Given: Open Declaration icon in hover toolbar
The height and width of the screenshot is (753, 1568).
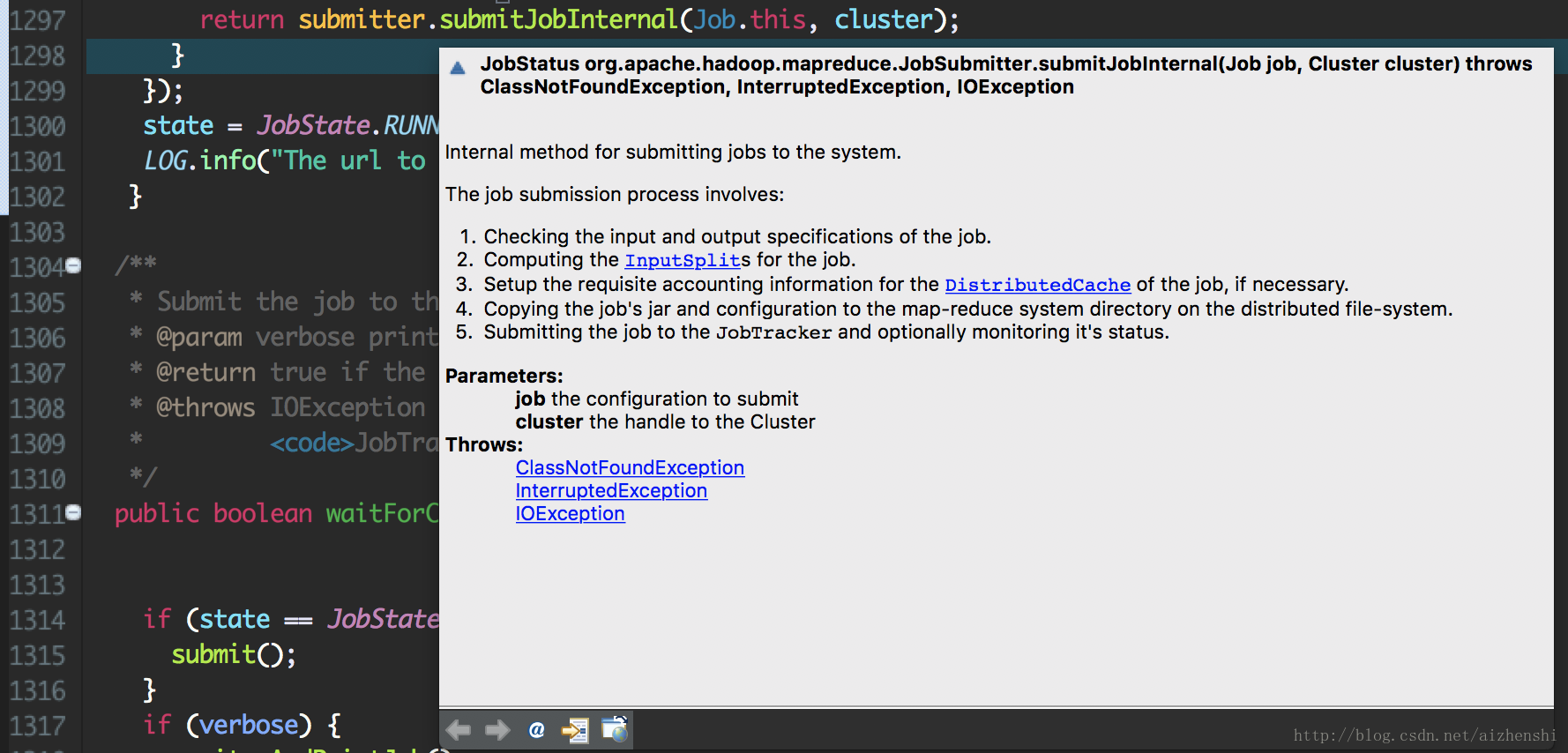Looking at the screenshot, I should (575, 730).
